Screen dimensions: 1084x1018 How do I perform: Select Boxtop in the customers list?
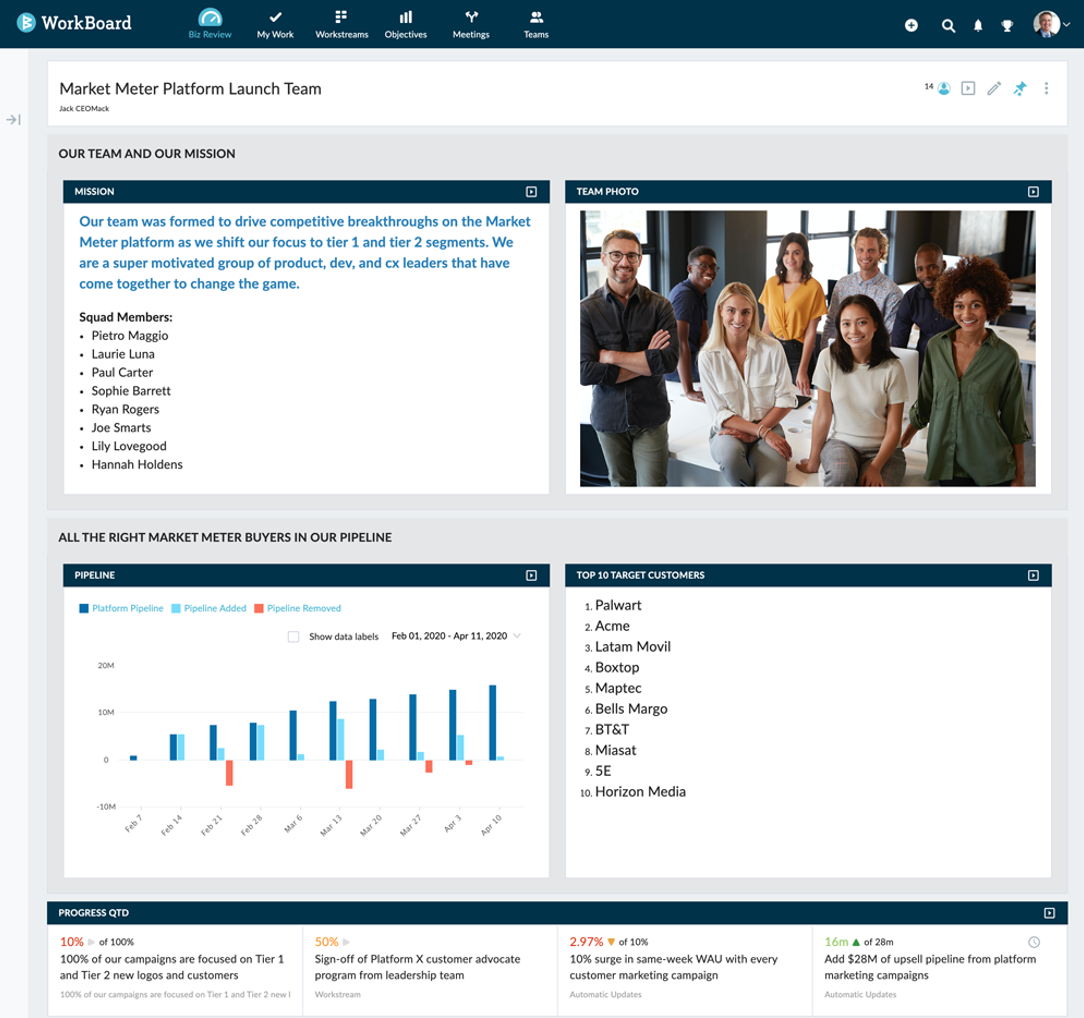(617, 668)
